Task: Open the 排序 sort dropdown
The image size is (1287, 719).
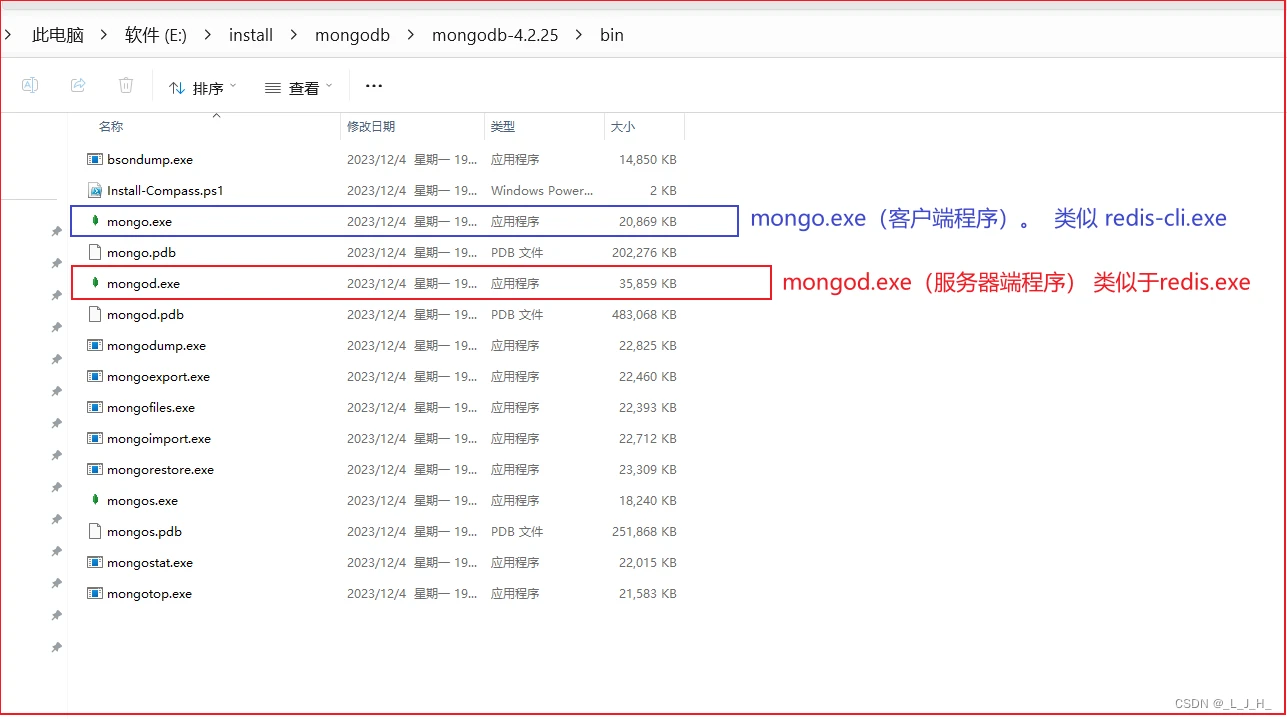Action: coord(203,88)
